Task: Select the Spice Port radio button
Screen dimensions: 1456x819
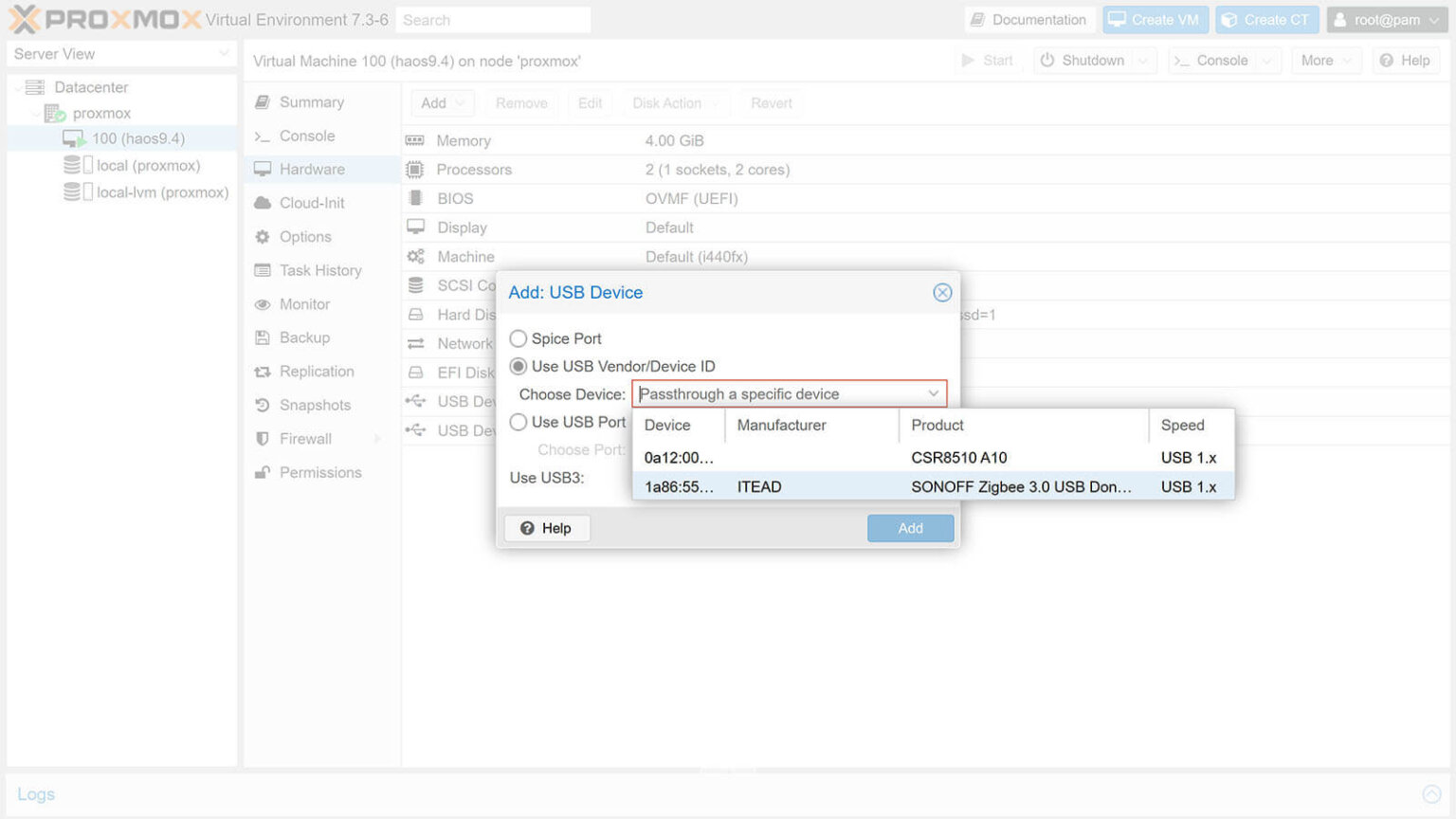Action: click(x=519, y=338)
